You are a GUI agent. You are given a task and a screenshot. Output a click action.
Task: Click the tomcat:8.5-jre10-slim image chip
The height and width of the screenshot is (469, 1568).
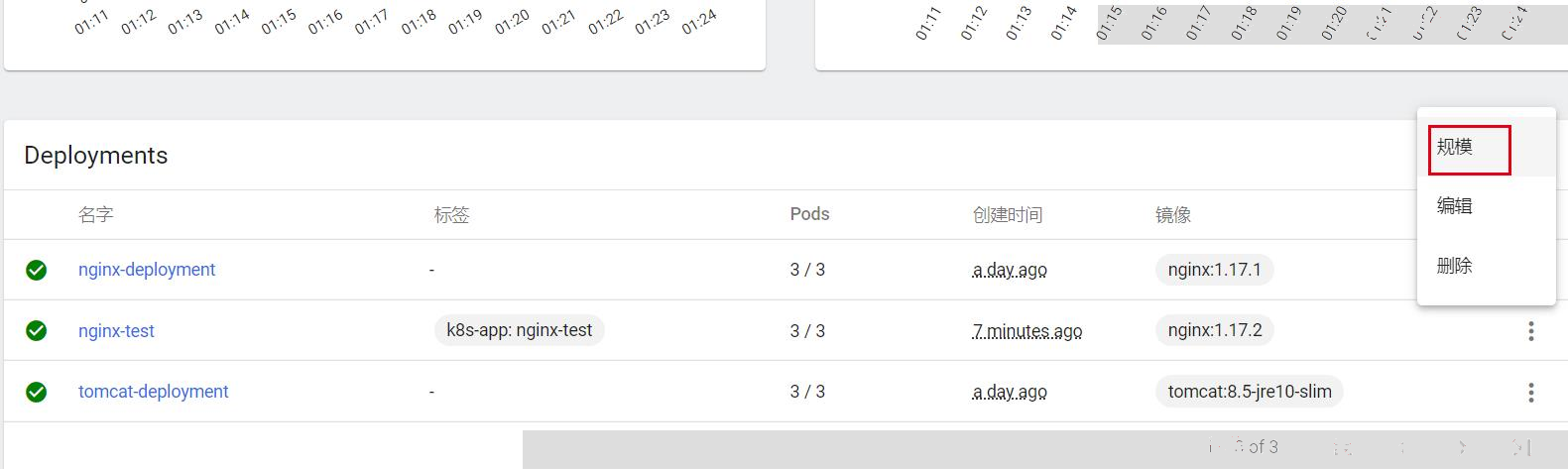click(1250, 392)
